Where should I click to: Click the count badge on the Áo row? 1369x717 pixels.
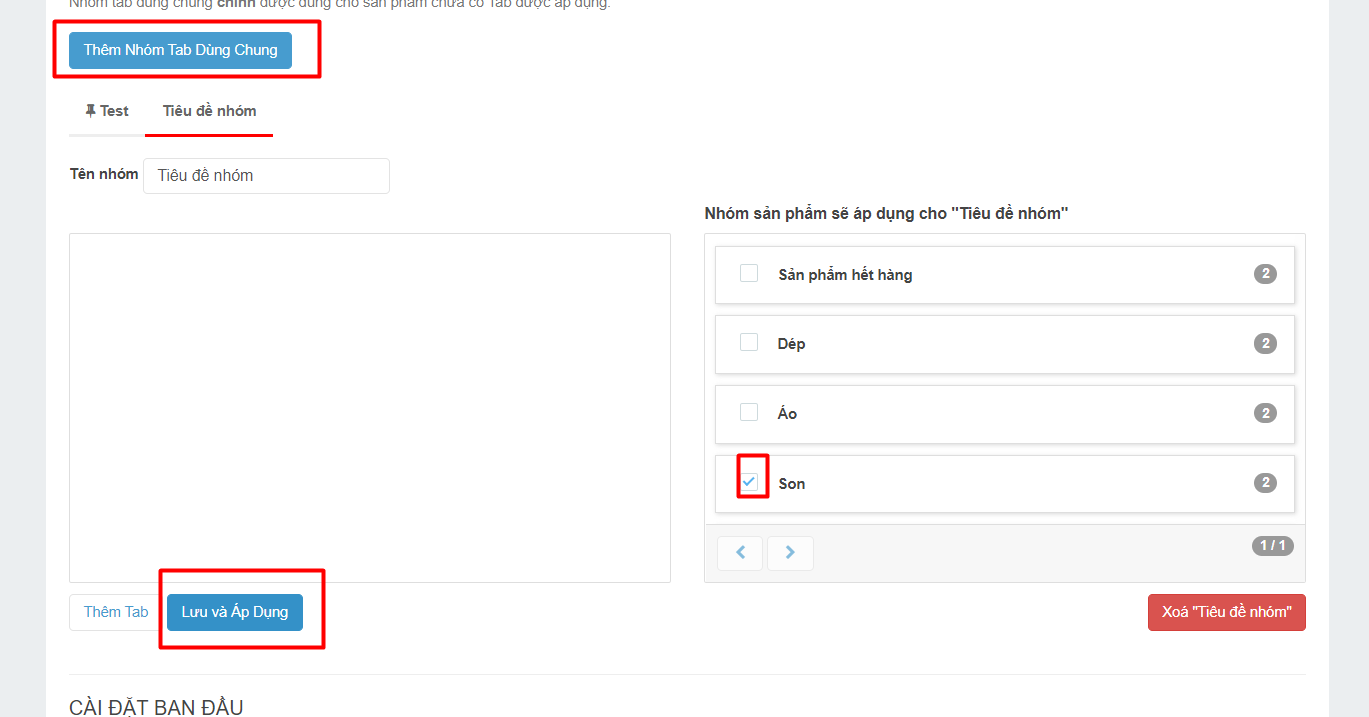coord(1265,413)
